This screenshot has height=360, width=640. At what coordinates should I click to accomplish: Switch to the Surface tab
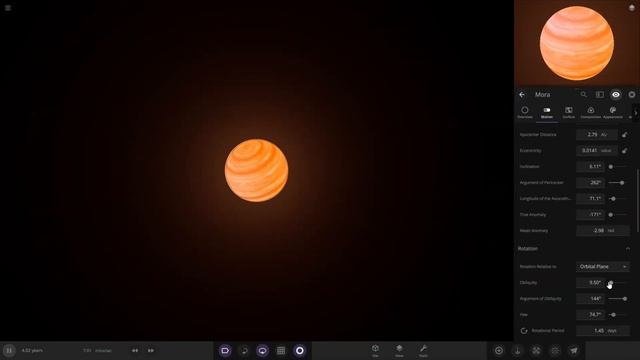click(569, 112)
